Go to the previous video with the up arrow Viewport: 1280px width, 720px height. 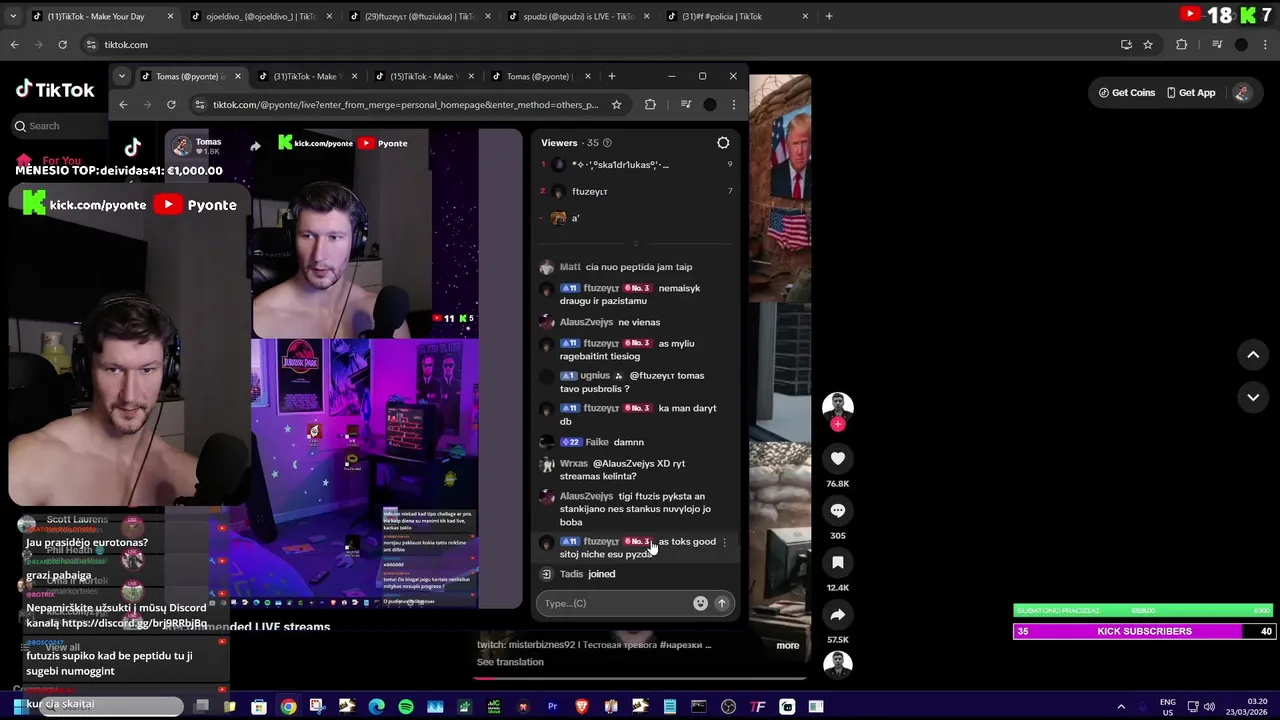[1253, 354]
